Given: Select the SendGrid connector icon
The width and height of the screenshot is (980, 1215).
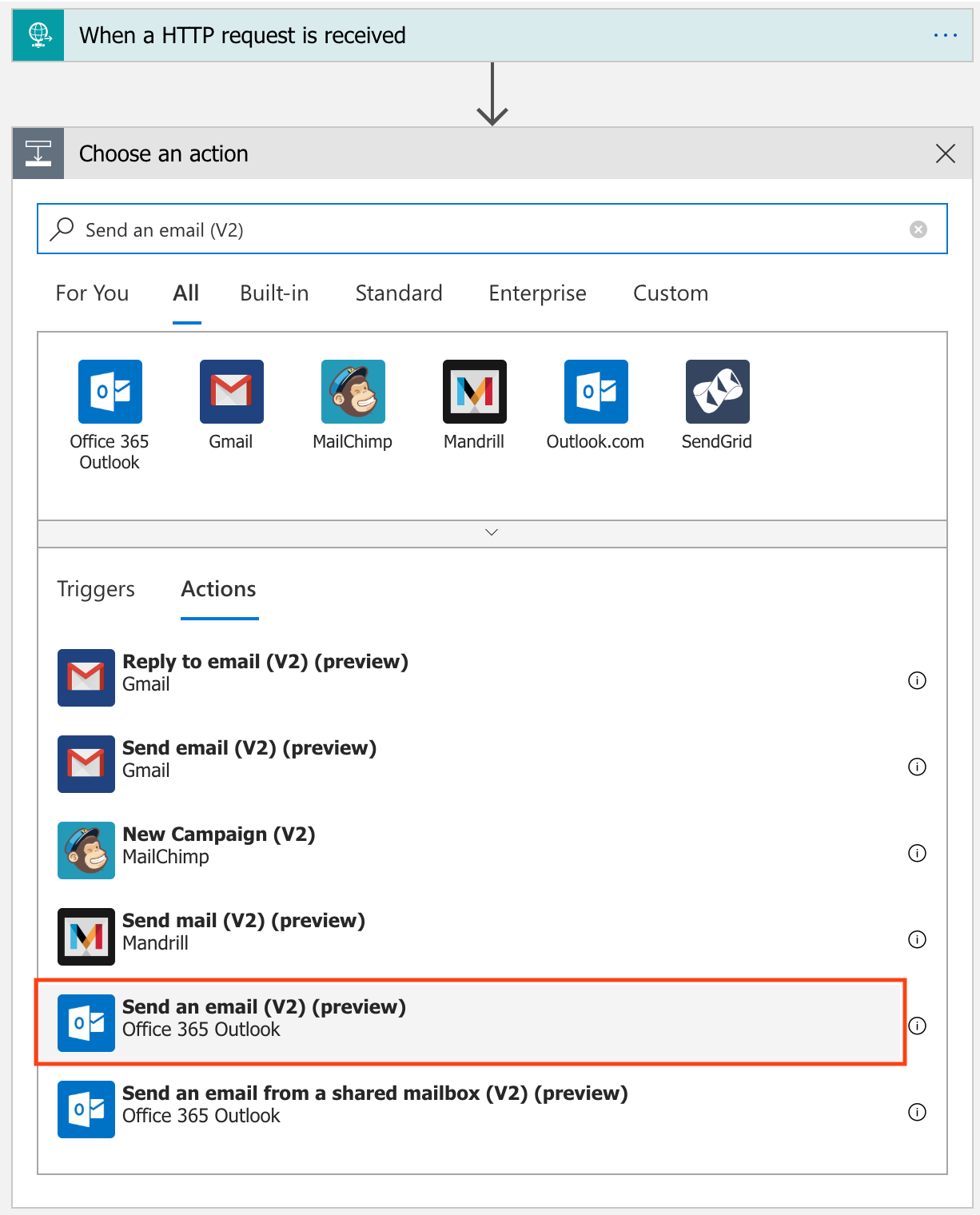Looking at the screenshot, I should pyautogui.click(x=718, y=392).
